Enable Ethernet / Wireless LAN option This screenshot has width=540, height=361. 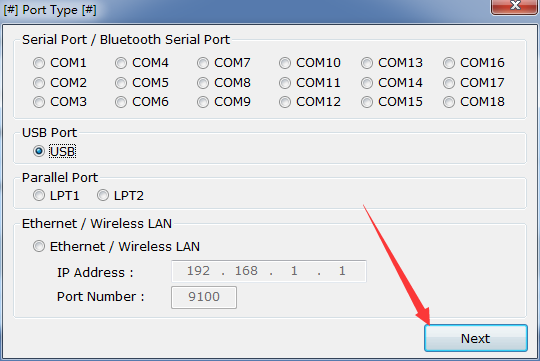coord(39,247)
